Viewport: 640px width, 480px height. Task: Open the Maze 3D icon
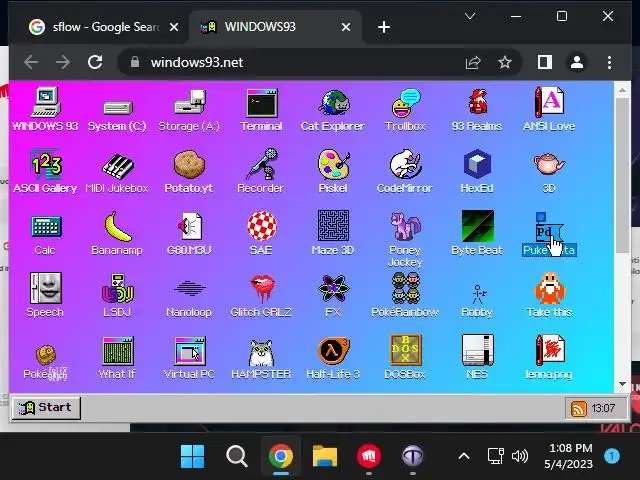tap(333, 226)
